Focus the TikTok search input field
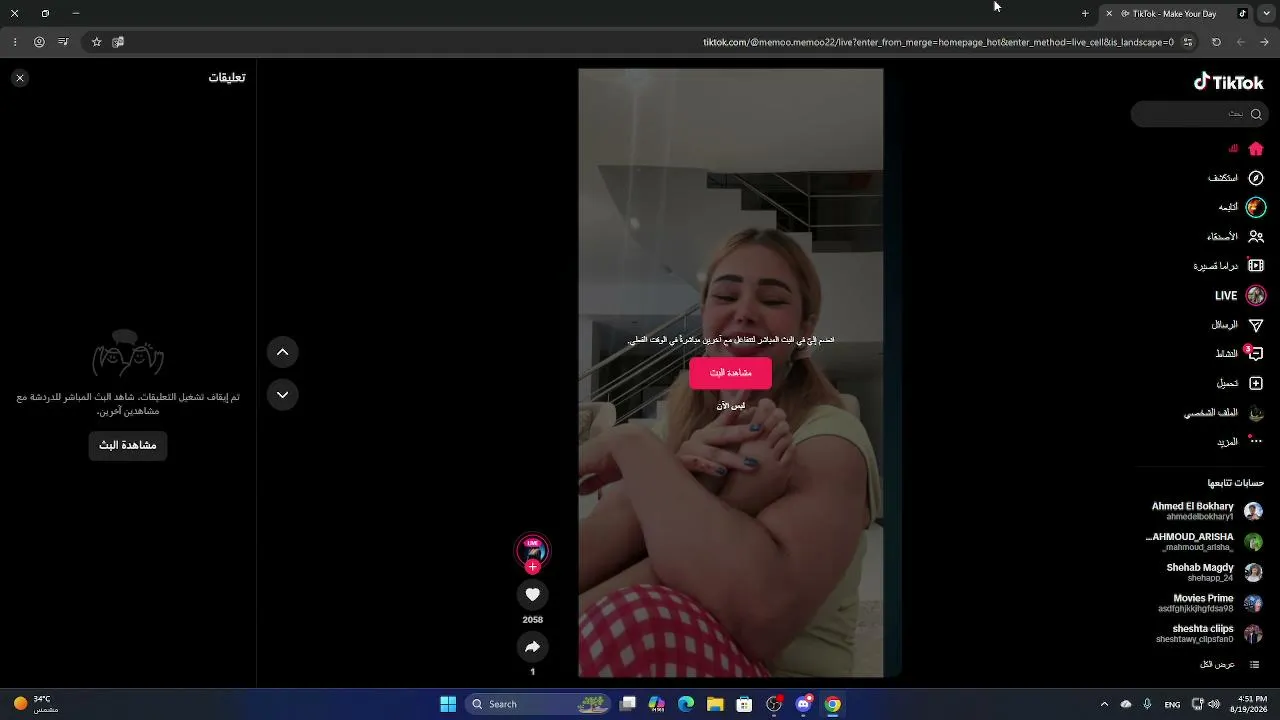The height and width of the screenshot is (720, 1280). tap(1198, 114)
